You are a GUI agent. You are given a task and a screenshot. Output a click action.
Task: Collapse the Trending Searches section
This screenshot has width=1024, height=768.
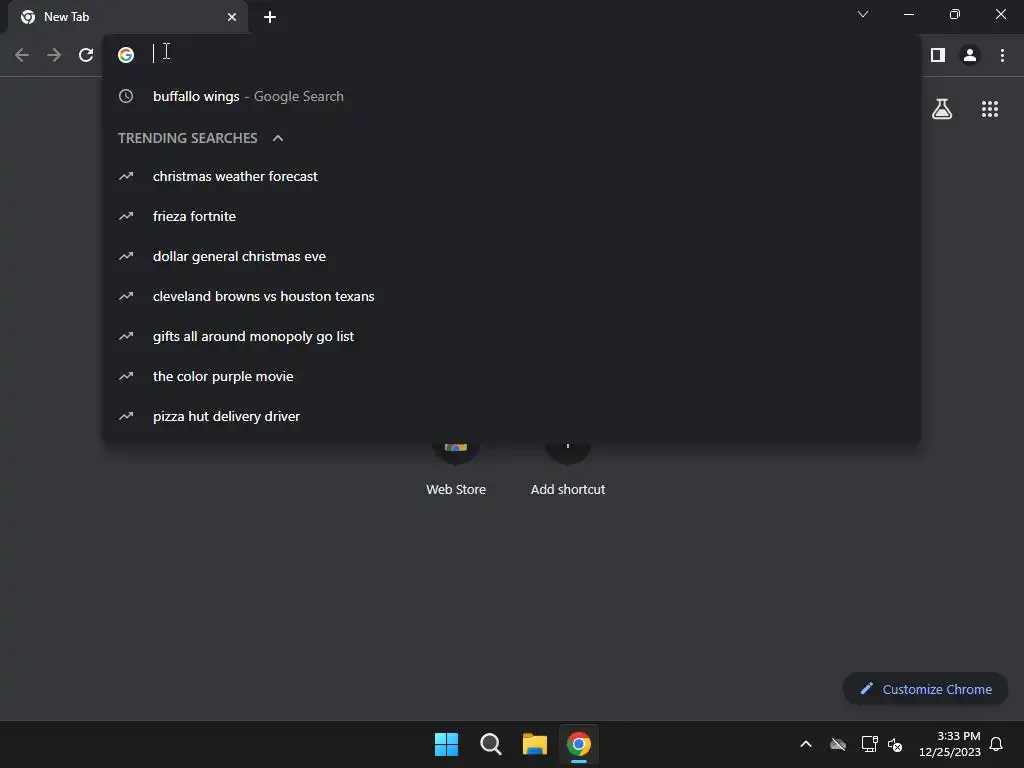pyautogui.click(x=278, y=138)
